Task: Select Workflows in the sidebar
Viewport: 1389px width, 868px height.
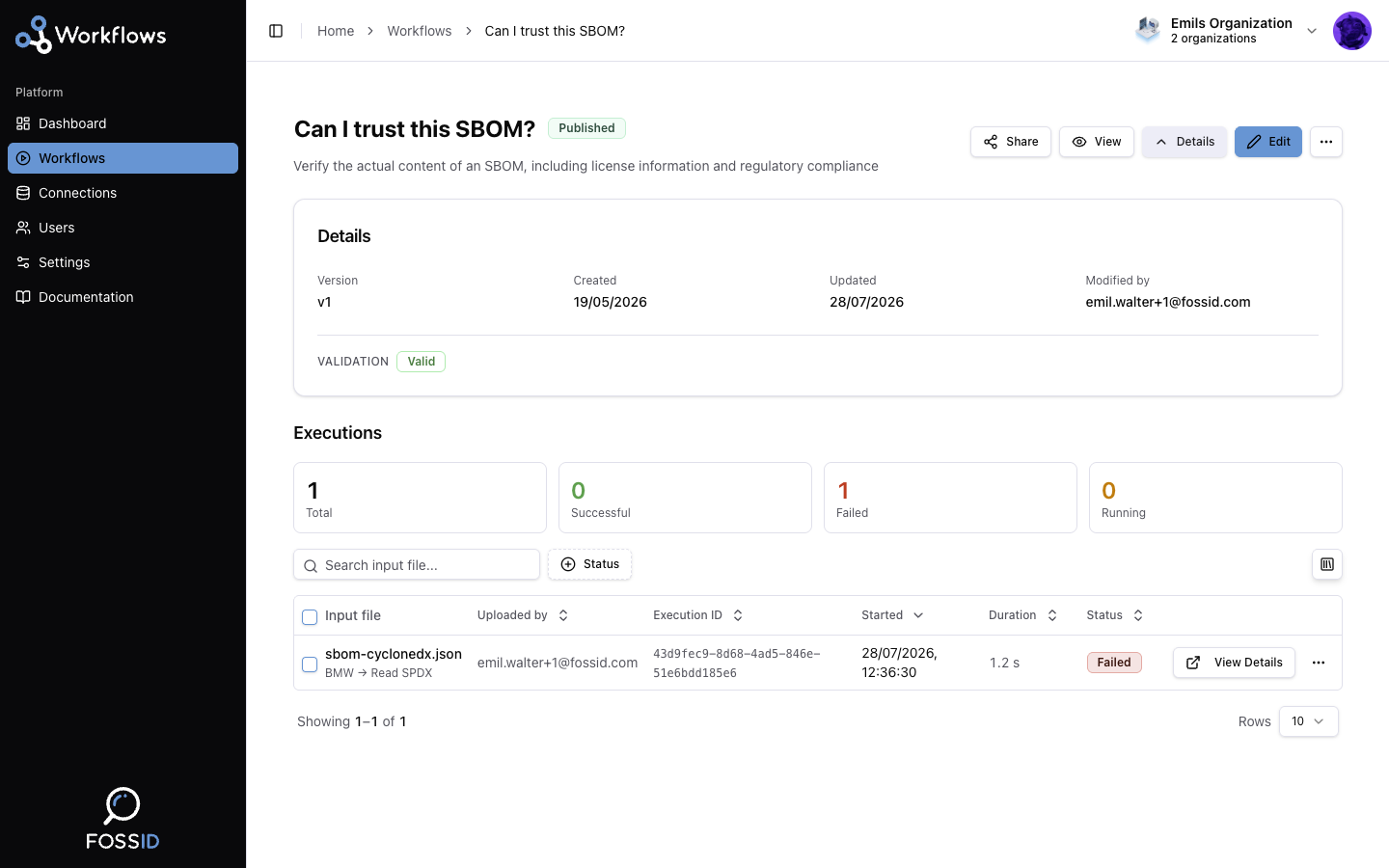Action: [123, 158]
